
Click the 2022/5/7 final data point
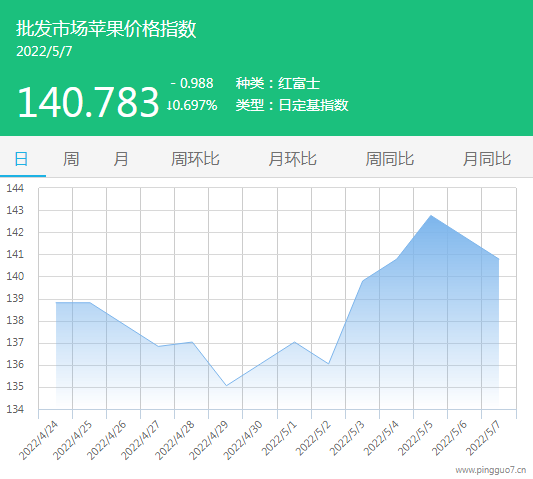click(499, 259)
